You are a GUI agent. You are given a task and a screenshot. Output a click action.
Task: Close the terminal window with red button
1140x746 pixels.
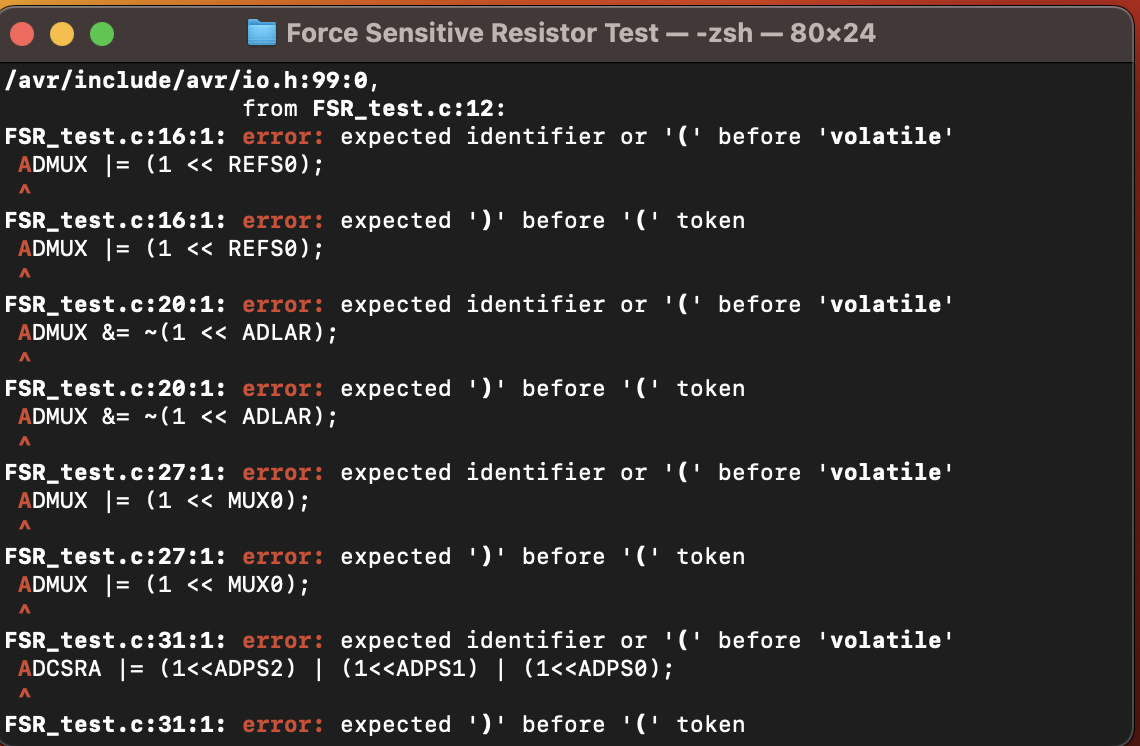click(x=22, y=35)
